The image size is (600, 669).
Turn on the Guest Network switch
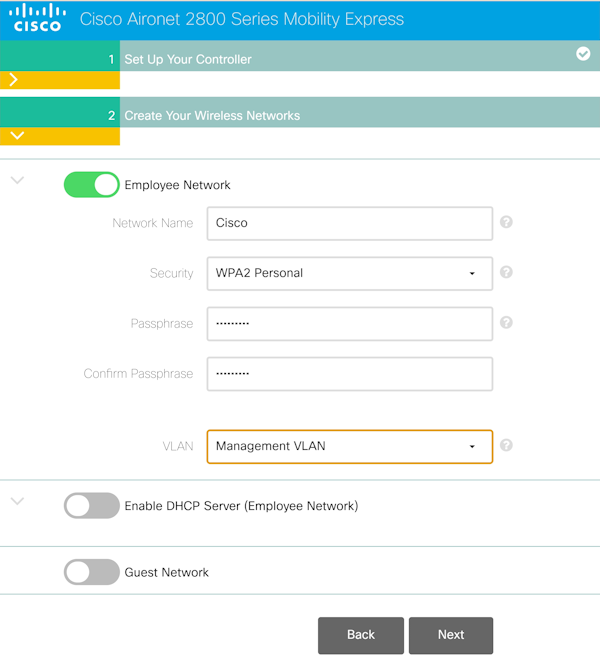coord(91,572)
